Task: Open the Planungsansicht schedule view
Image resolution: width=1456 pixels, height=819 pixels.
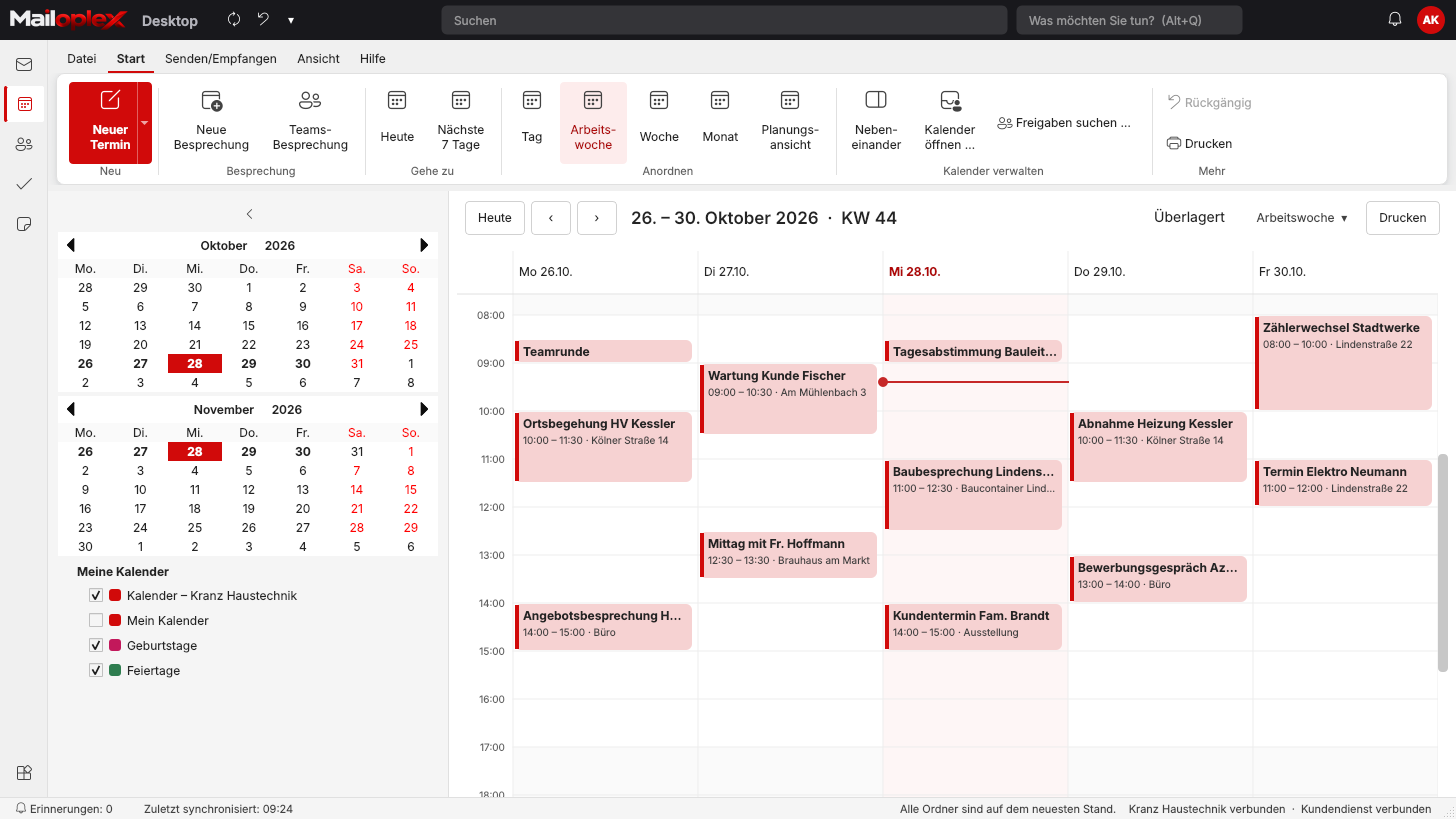Action: click(x=790, y=122)
